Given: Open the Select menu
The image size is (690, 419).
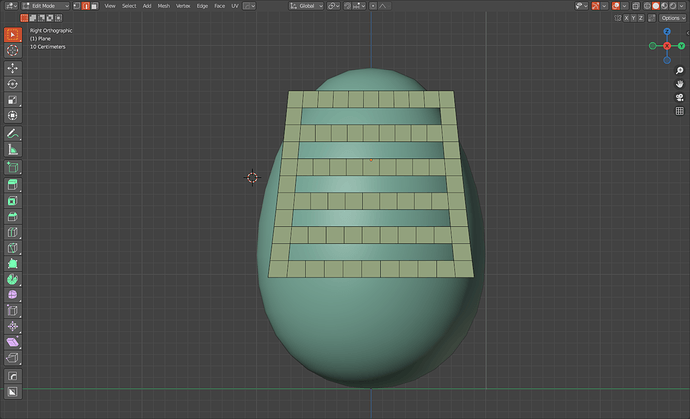Looking at the screenshot, I should point(129,6).
